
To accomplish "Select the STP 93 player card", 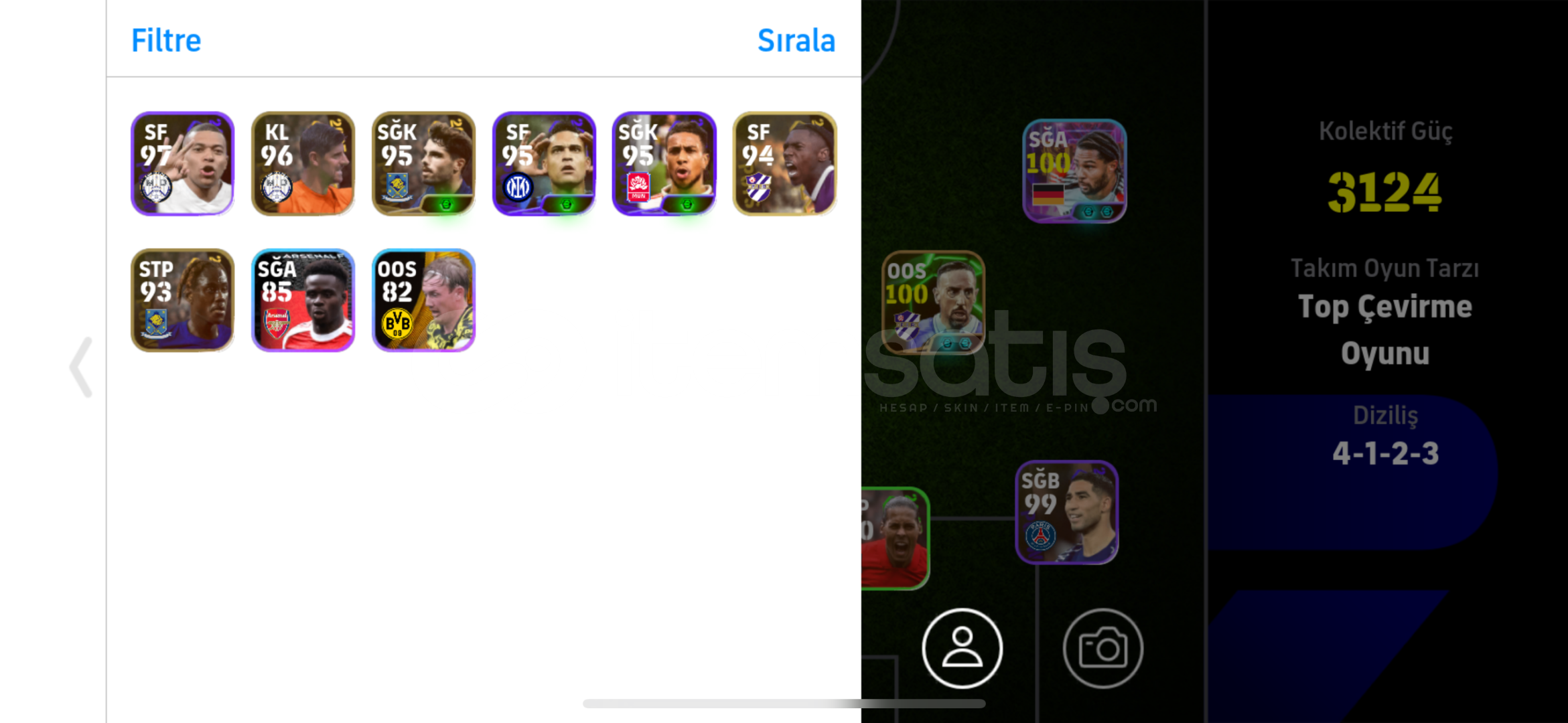I will point(182,300).
